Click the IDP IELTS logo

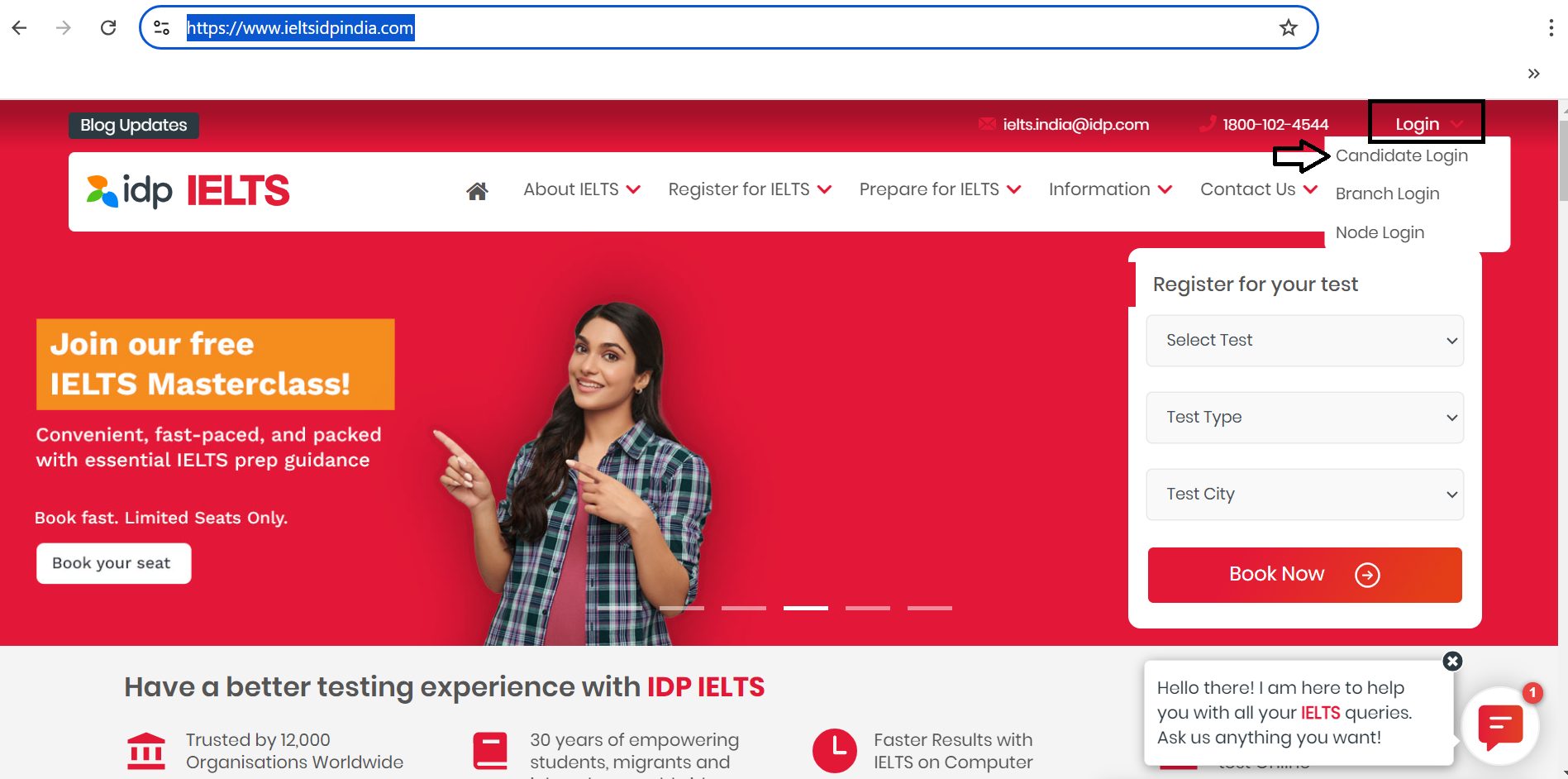[186, 189]
